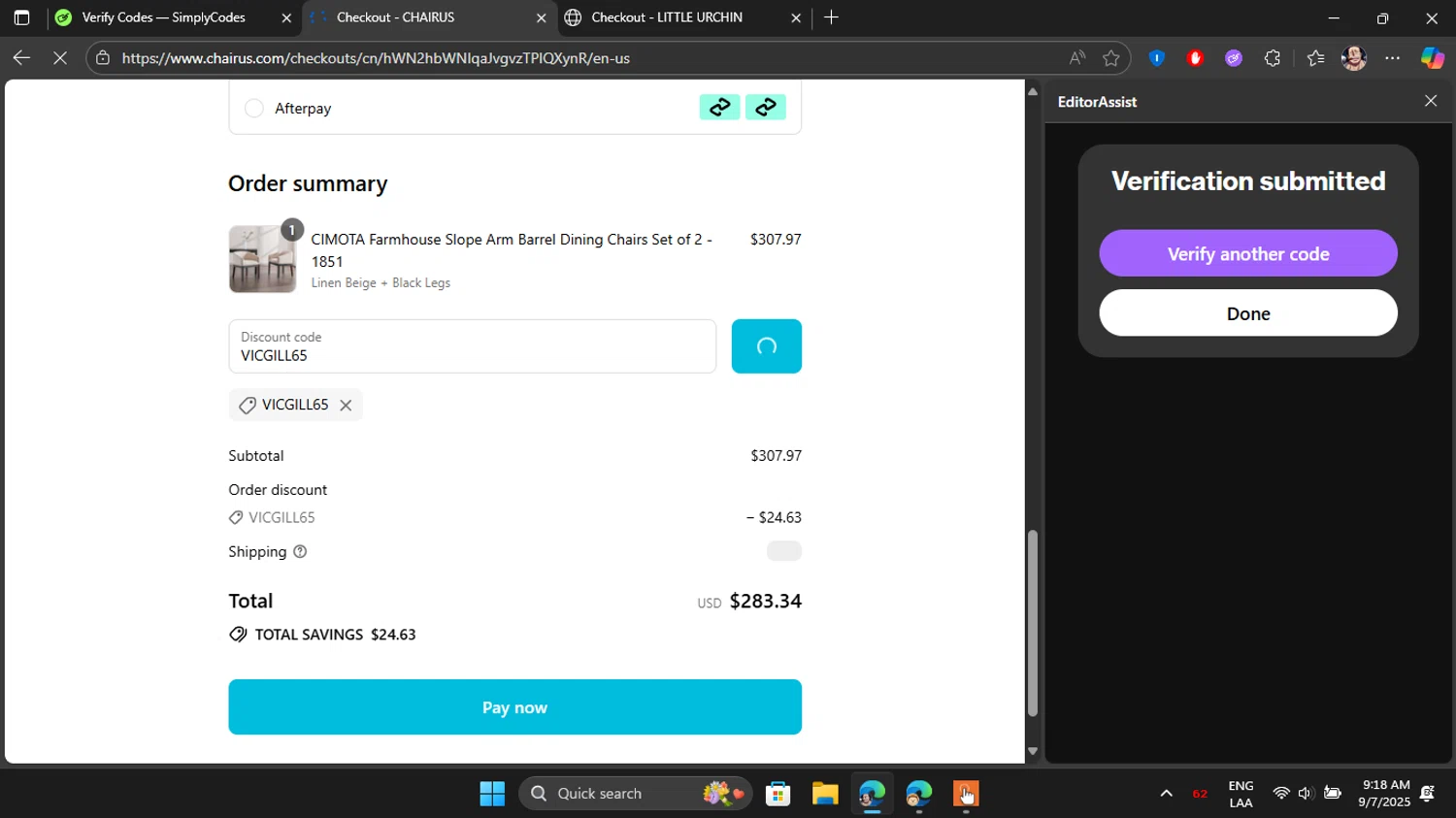Open a new browser tab
The height and width of the screenshot is (818, 1456).
coord(831,17)
